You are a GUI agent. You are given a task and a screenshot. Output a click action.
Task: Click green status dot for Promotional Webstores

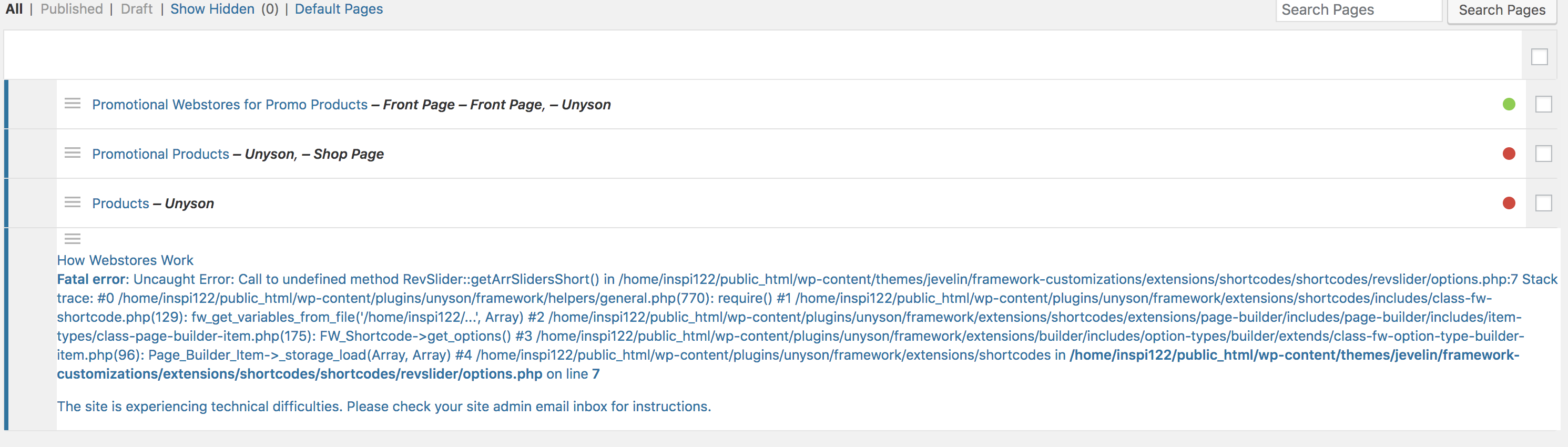click(1509, 104)
